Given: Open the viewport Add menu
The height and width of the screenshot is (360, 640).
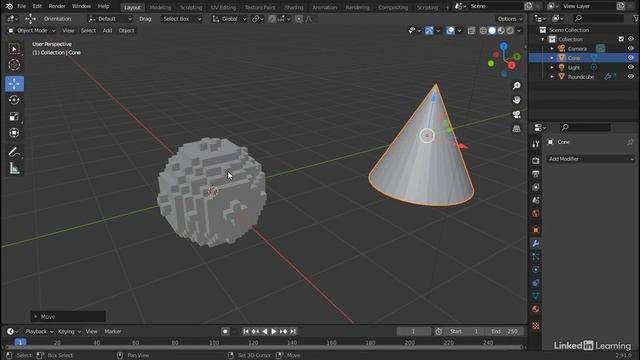Looking at the screenshot, I should coord(107,31).
